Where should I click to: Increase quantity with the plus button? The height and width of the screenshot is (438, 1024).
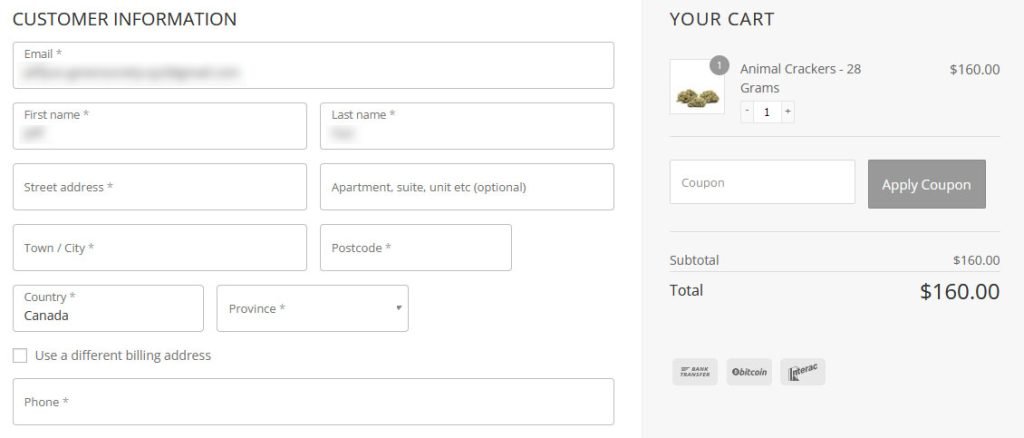[x=787, y=112]
